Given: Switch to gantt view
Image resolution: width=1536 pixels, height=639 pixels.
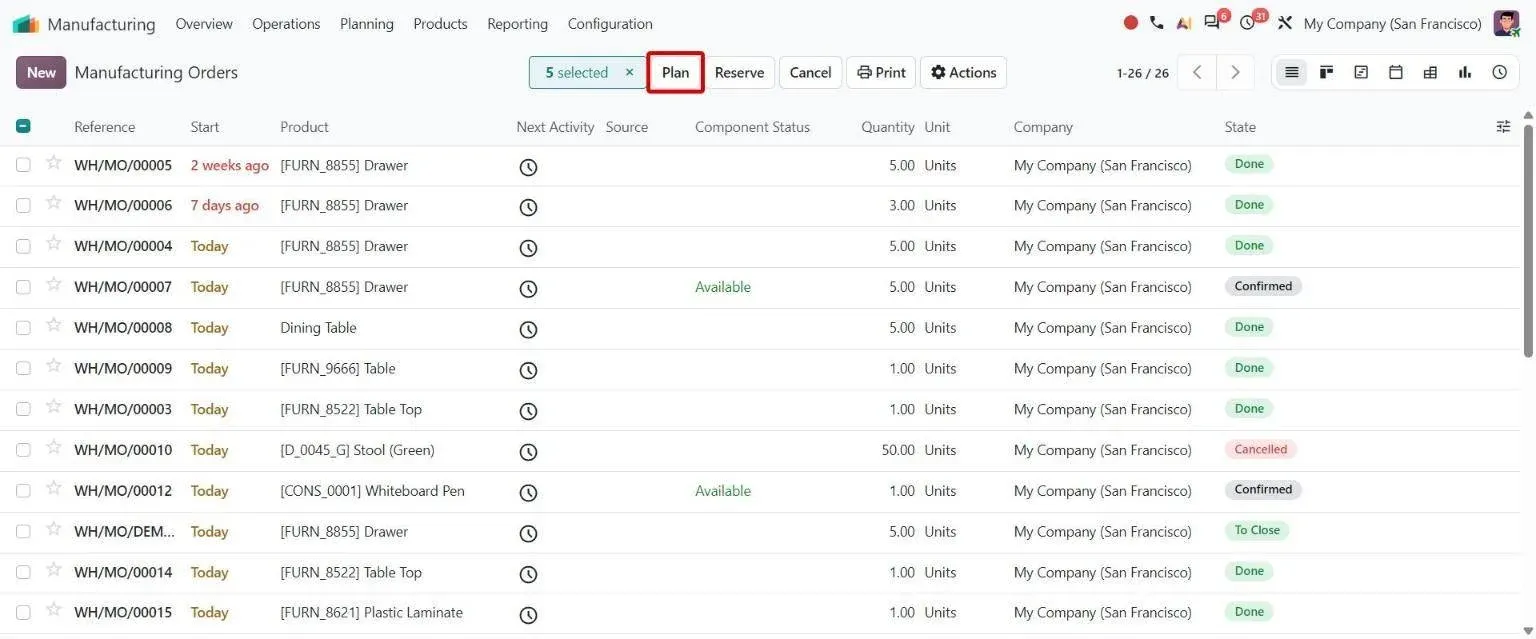Looking at the screenshot, I should pyautogui.click(x=1361, y=72).
